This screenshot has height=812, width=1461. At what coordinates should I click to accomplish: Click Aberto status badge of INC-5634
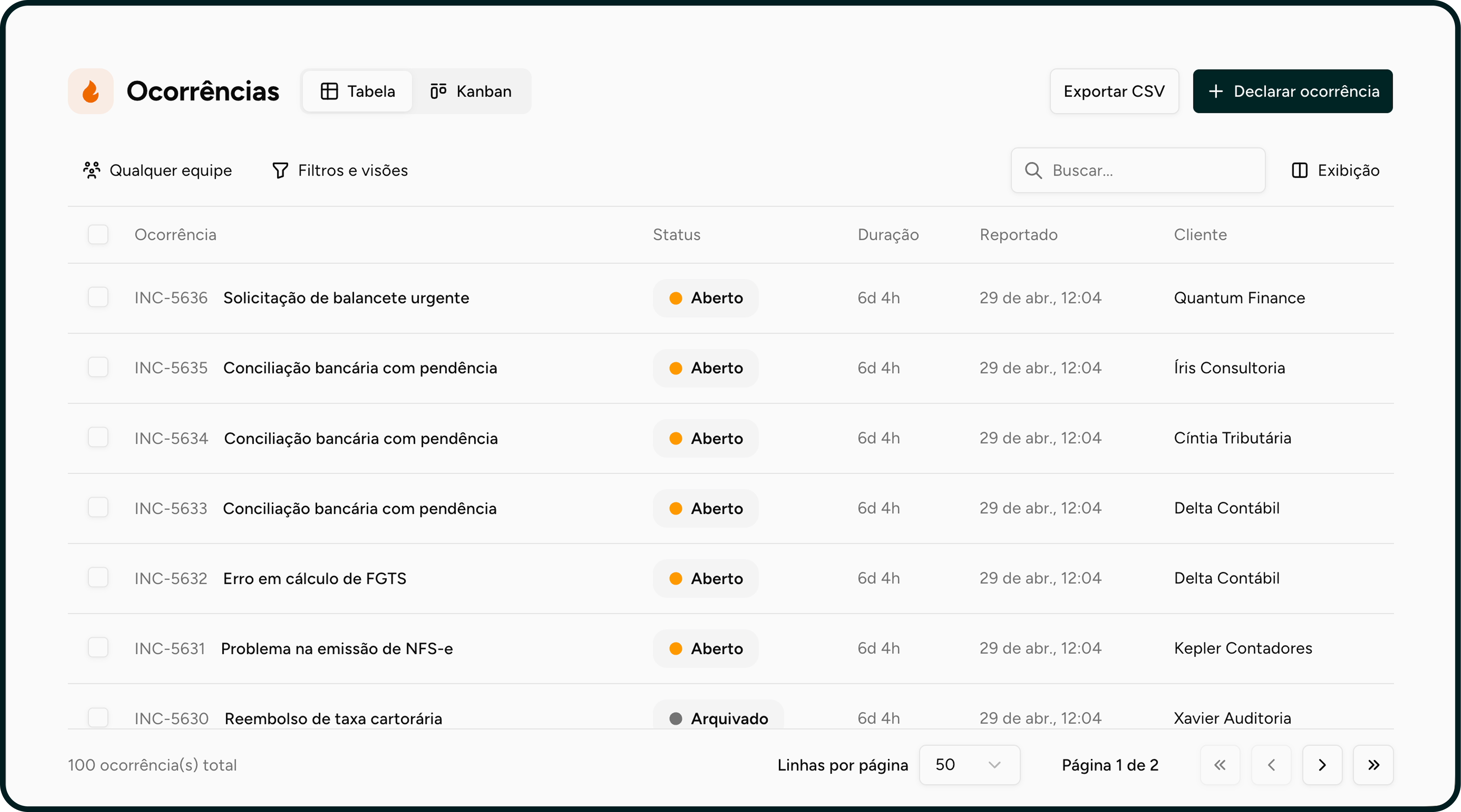[x=706, y=438]
